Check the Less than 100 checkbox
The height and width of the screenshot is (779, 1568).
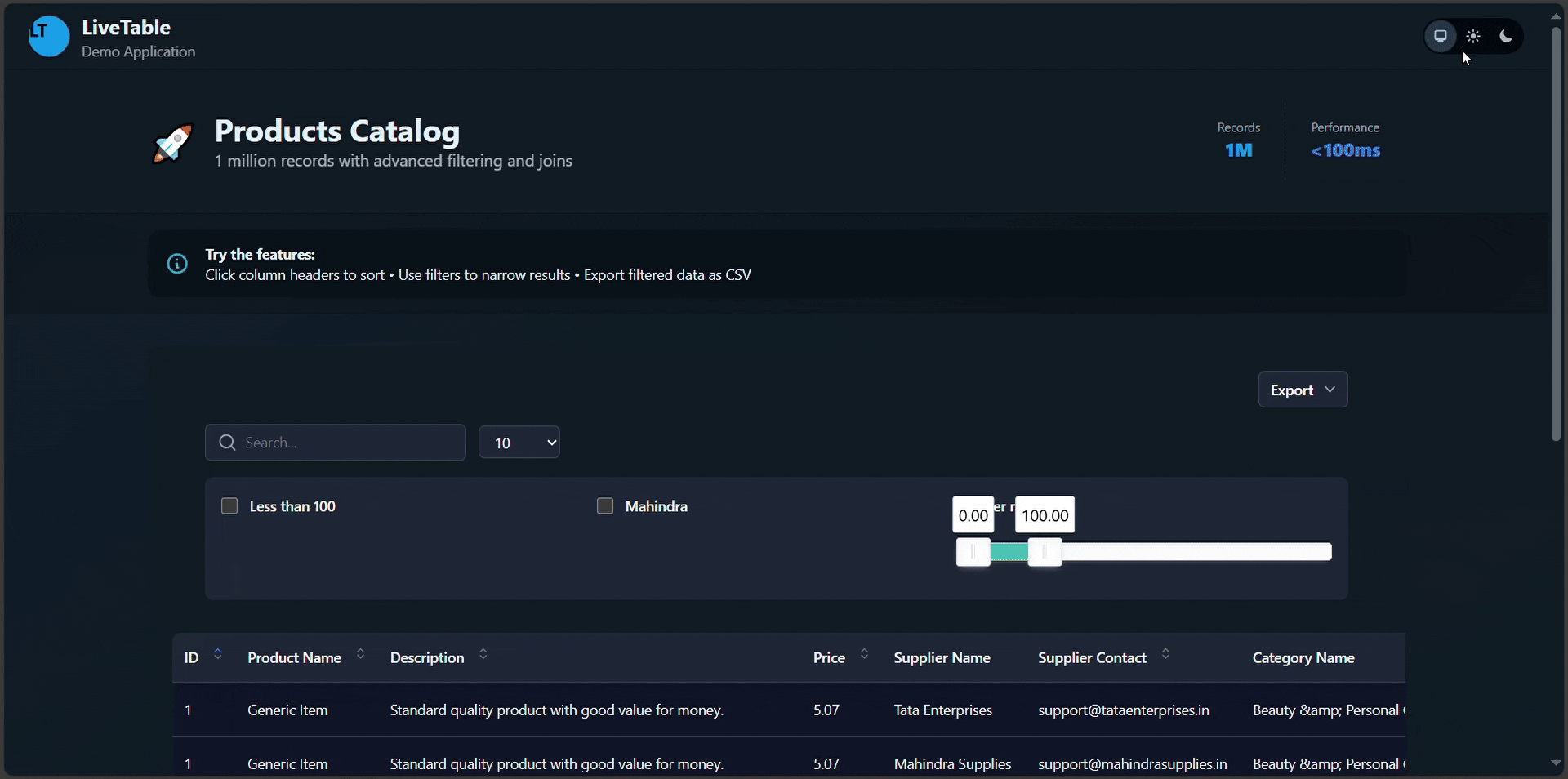coord(229,506)
